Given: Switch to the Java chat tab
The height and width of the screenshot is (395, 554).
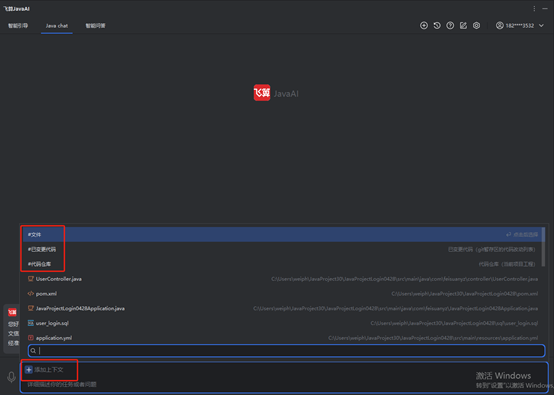Looking at the screenshot, I should pyautogui.click(x=57, y=25).
